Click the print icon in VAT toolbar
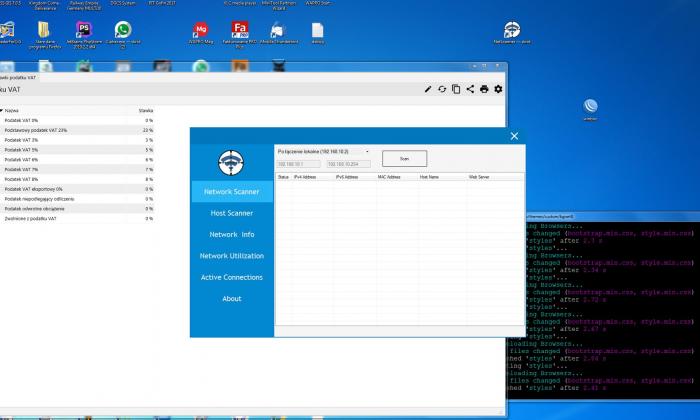This screenshot has width=700, height=420. pos(484,89)
